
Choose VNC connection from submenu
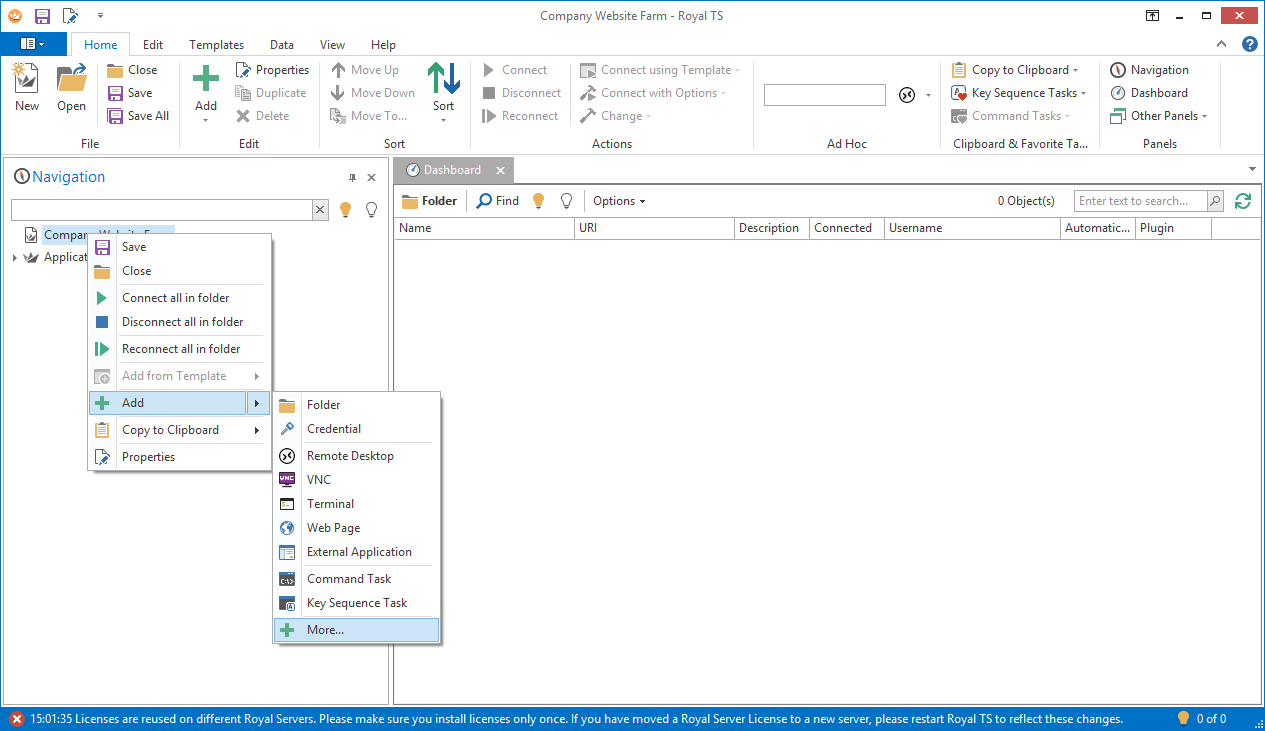point(318,480)
